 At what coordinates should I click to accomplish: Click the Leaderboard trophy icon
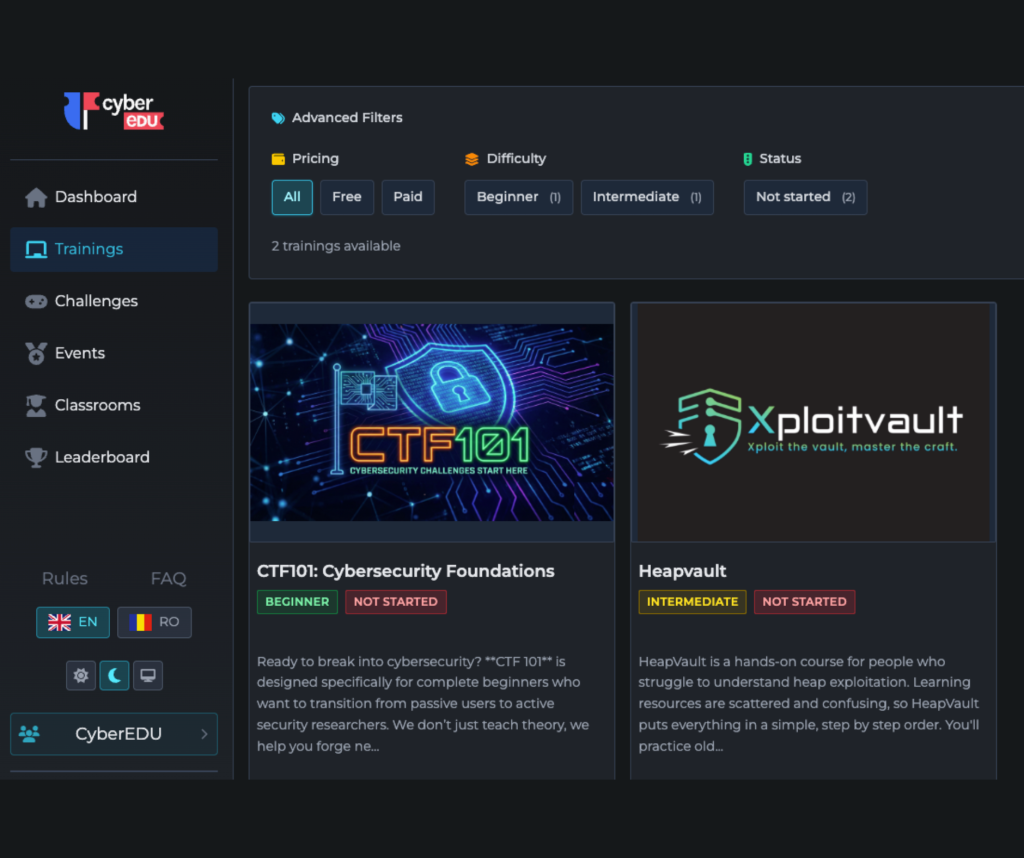[x=36, y=457]
